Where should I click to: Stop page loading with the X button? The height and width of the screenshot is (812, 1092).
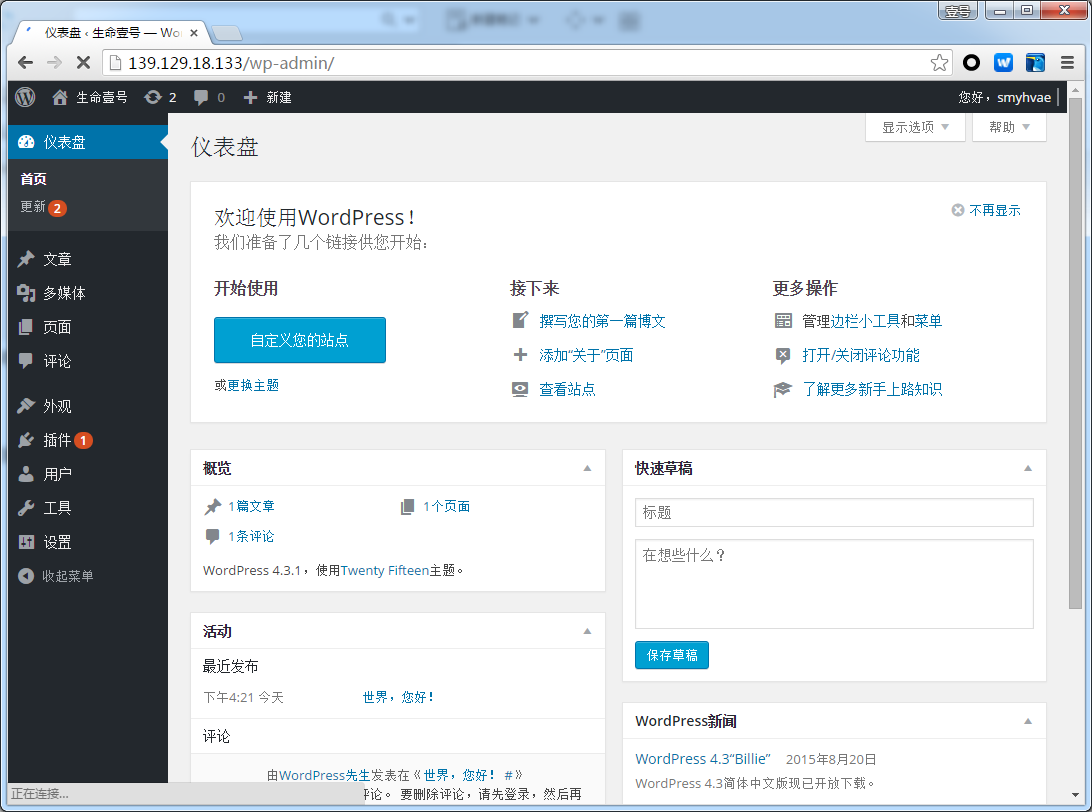point(83,63)
